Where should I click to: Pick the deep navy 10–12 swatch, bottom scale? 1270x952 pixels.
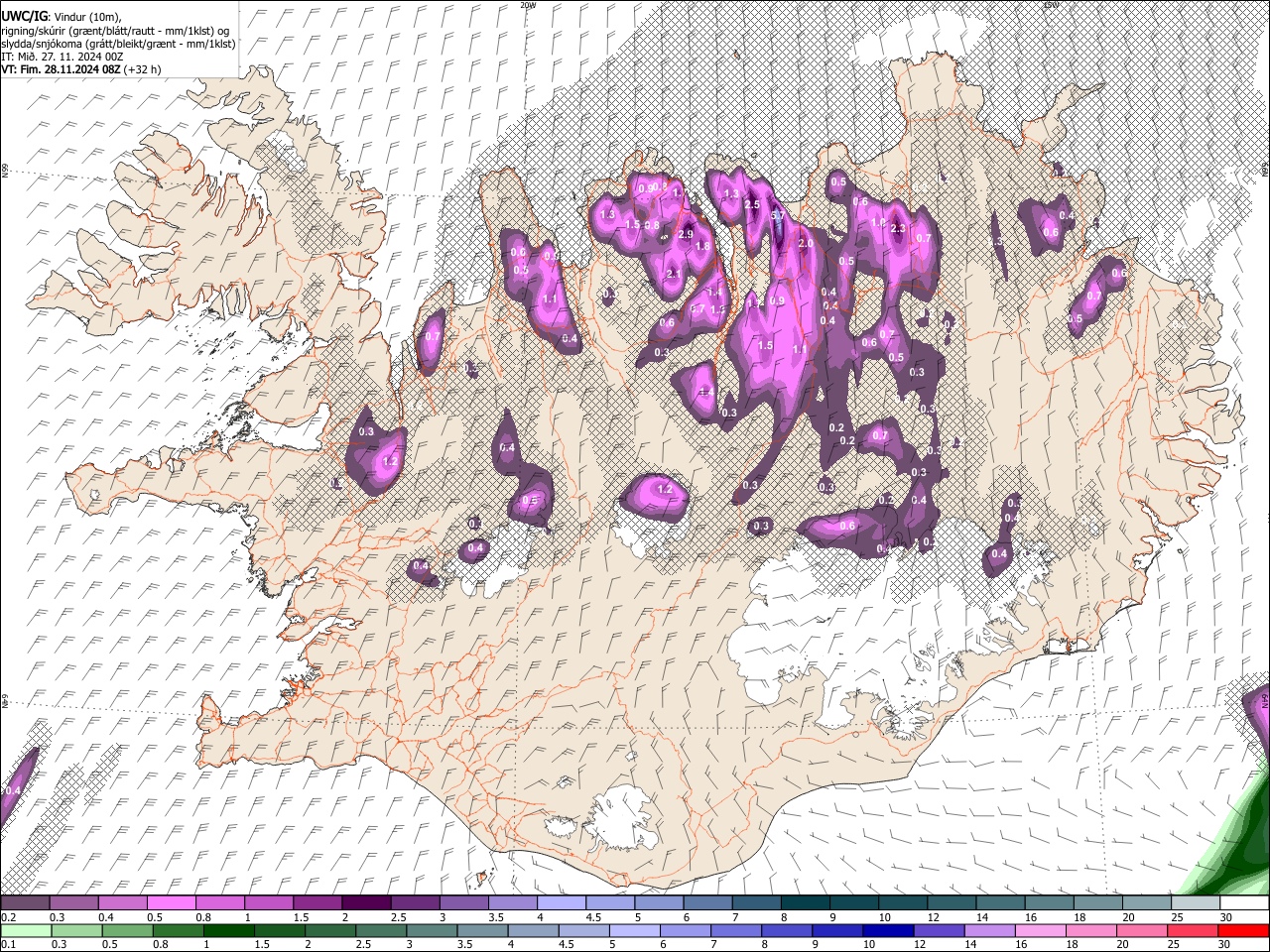point(888,931)
